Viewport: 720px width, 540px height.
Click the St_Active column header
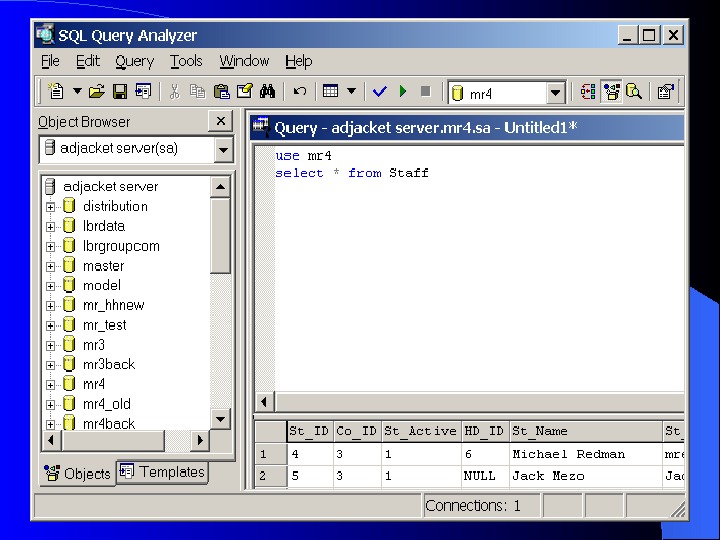pyautogui.click(x=421, y=431)
